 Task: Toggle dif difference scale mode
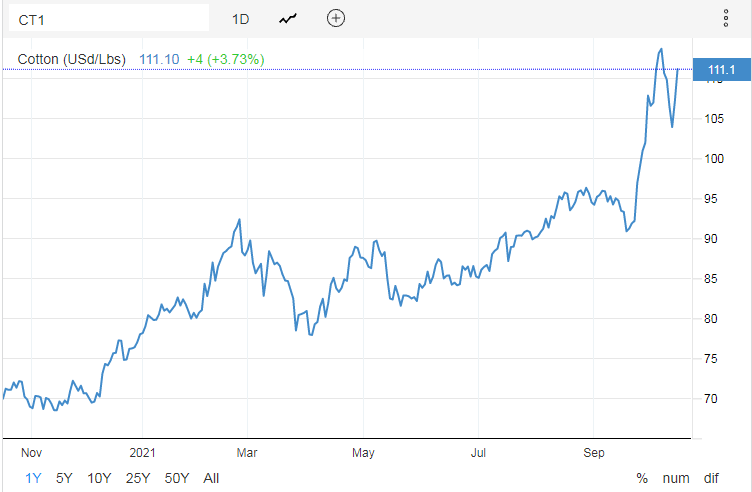pos(711,478)
